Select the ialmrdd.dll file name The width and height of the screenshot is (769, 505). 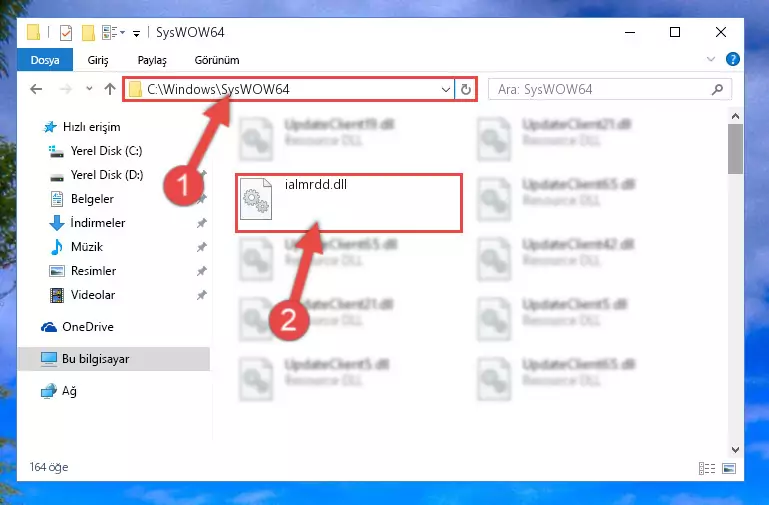pyautogui.click(x=316, y=185)
